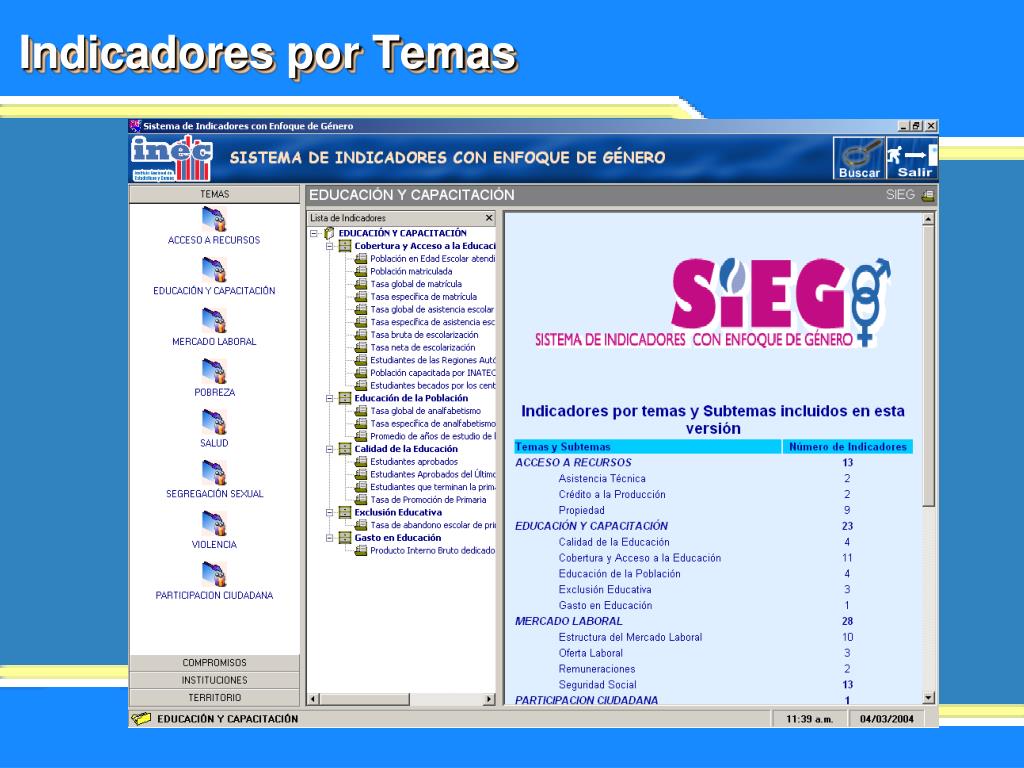
Task: Click icon of Población matriculada indicator
Action: click(x=360, y=272)
